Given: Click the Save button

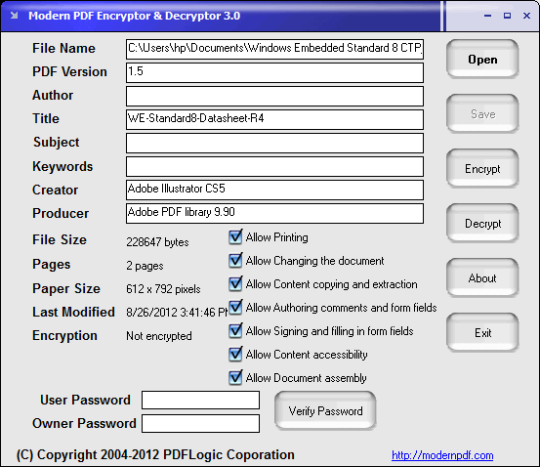Looking at the screenshot, I should pos(482,114).
